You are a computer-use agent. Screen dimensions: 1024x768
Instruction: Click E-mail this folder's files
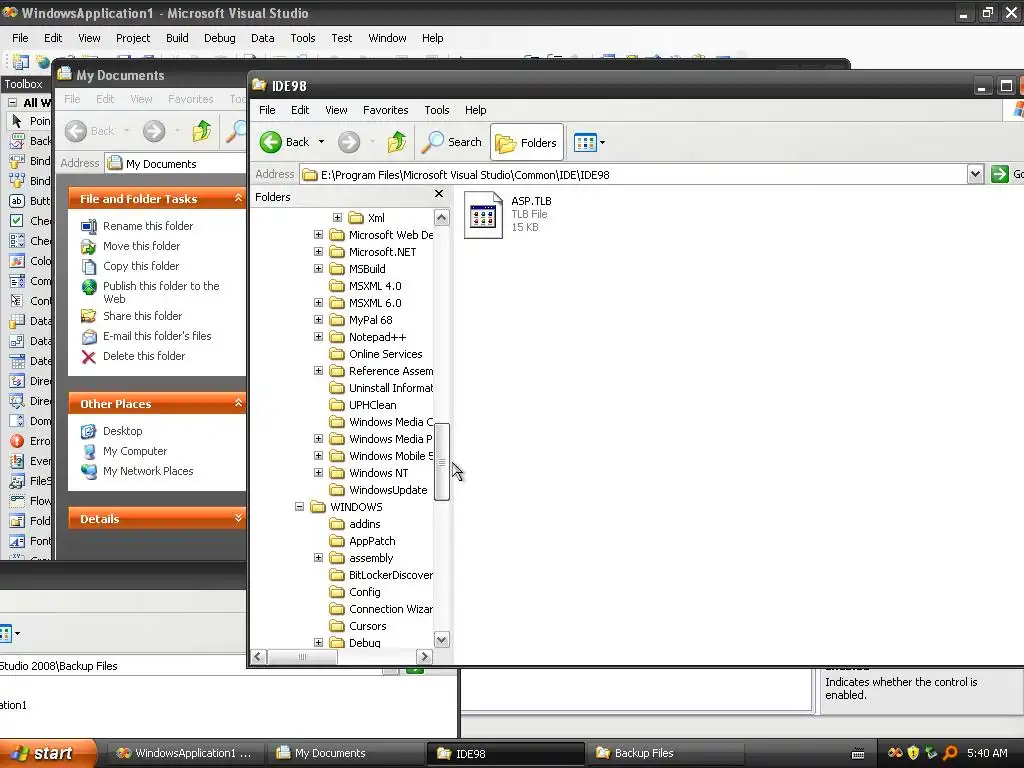tap(157, 336)
